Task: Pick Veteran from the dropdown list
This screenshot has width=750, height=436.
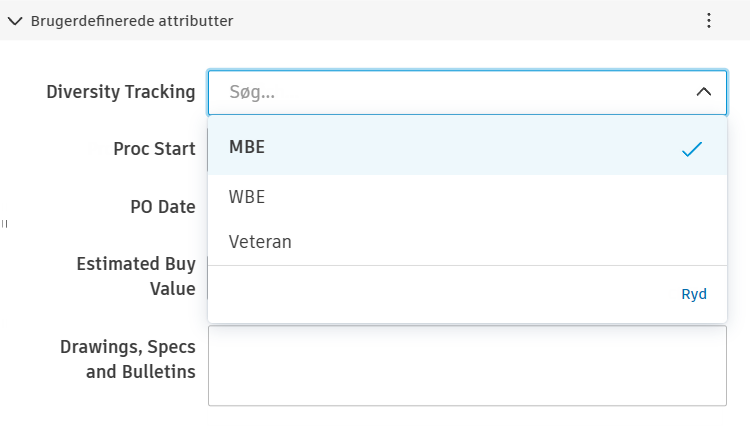Action: click(260, 241)
